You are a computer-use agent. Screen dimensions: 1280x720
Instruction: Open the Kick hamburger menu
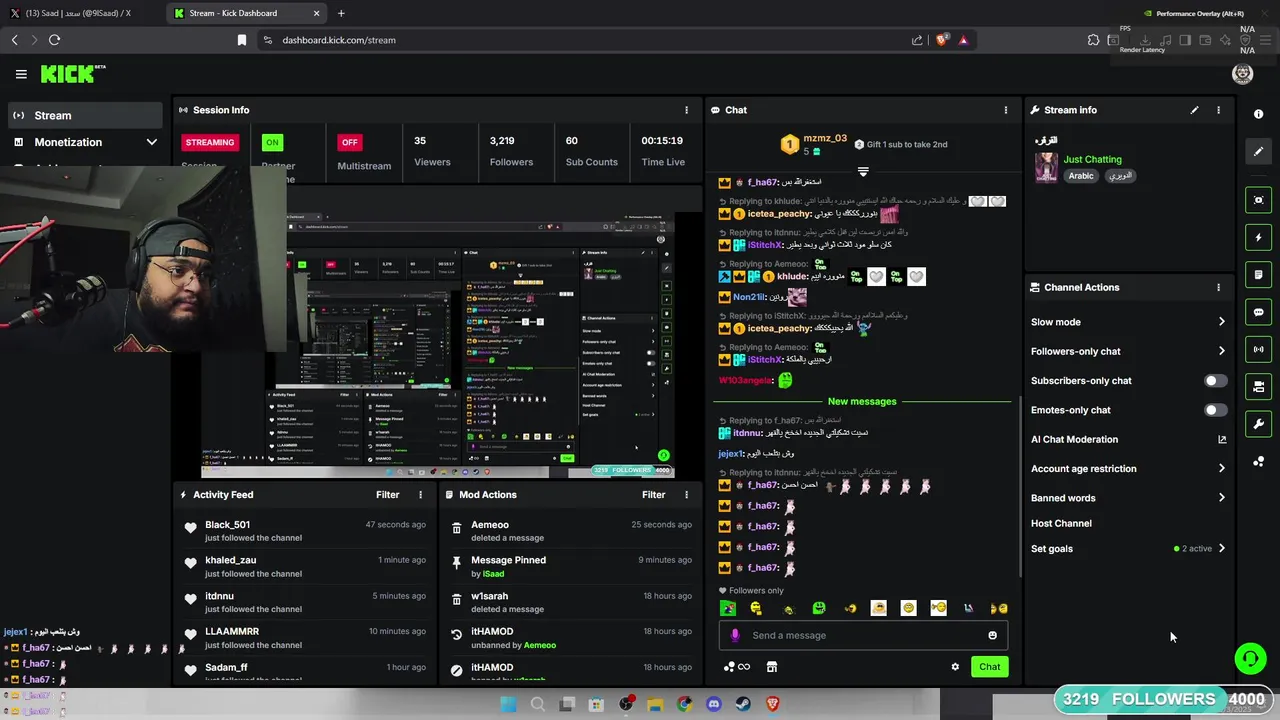click(21, 74)
